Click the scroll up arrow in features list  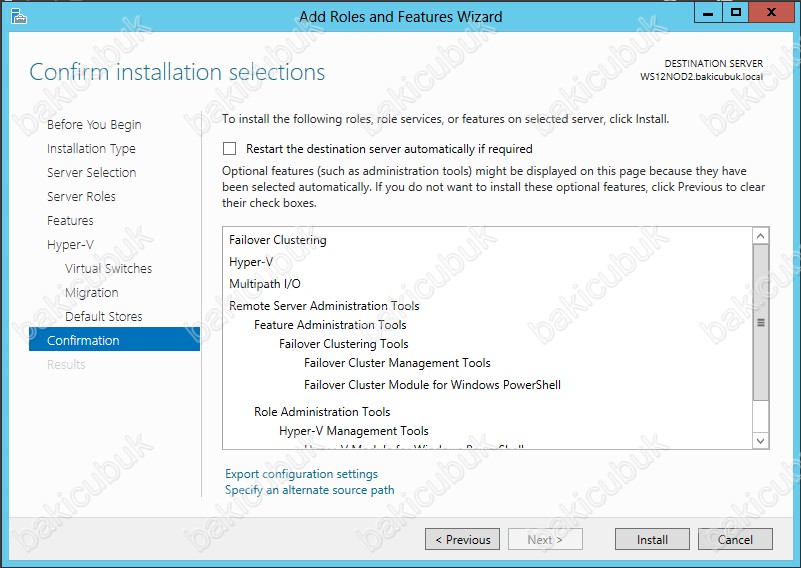(760, 236)
